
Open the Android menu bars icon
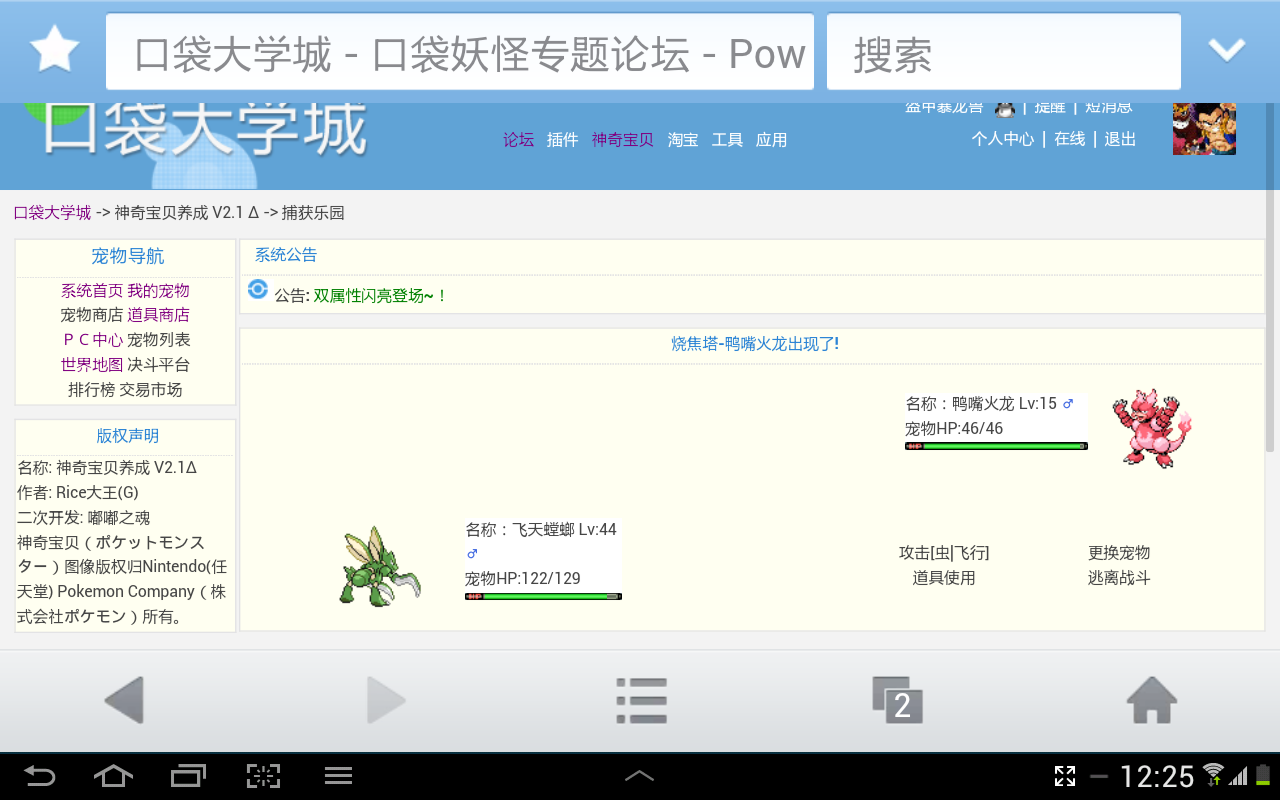point(338,776)
